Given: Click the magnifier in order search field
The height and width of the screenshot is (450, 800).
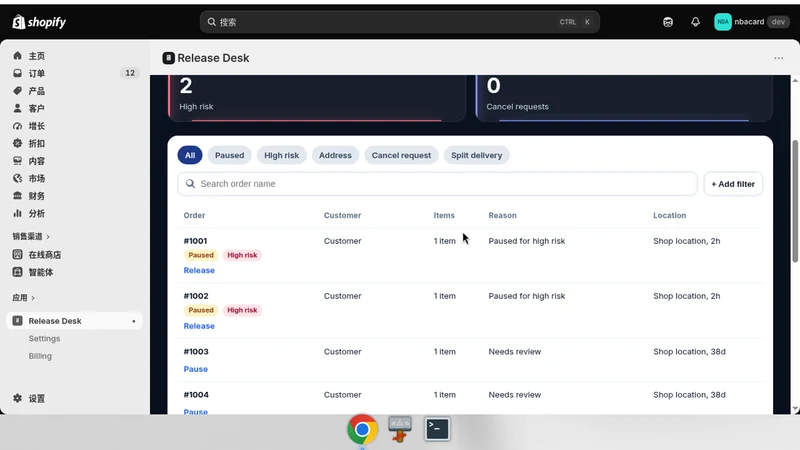Looking at the screenshot, I should pos(190,184).
